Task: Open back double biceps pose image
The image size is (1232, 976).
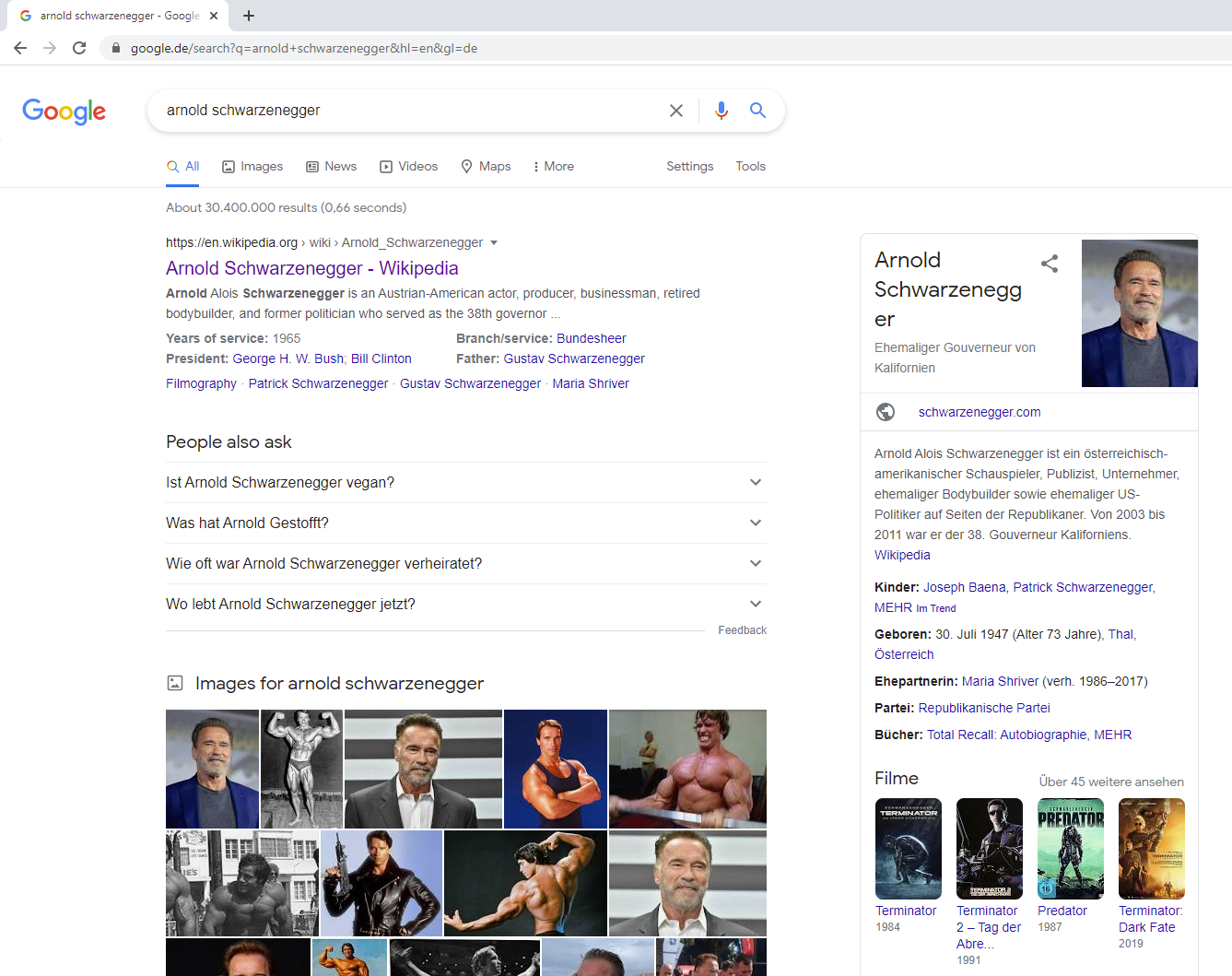Action: pos(525,883)
